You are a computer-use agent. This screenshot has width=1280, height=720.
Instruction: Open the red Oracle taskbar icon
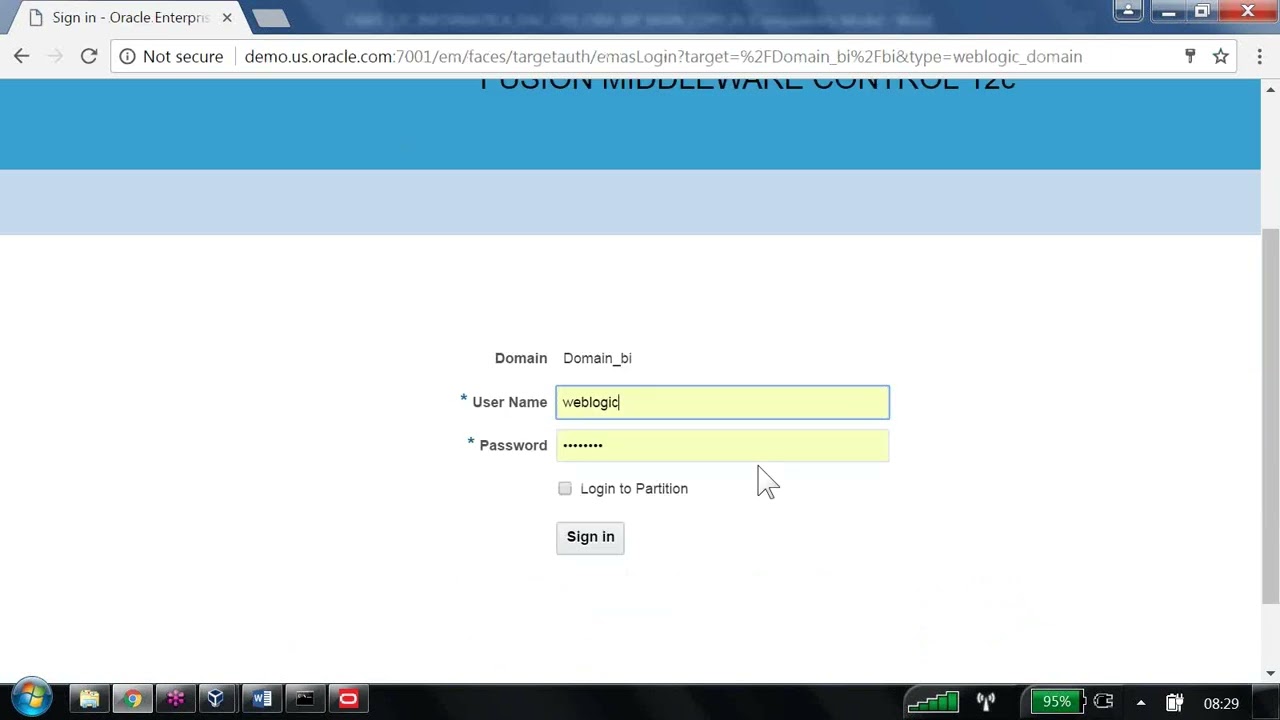tap(348, 699)
